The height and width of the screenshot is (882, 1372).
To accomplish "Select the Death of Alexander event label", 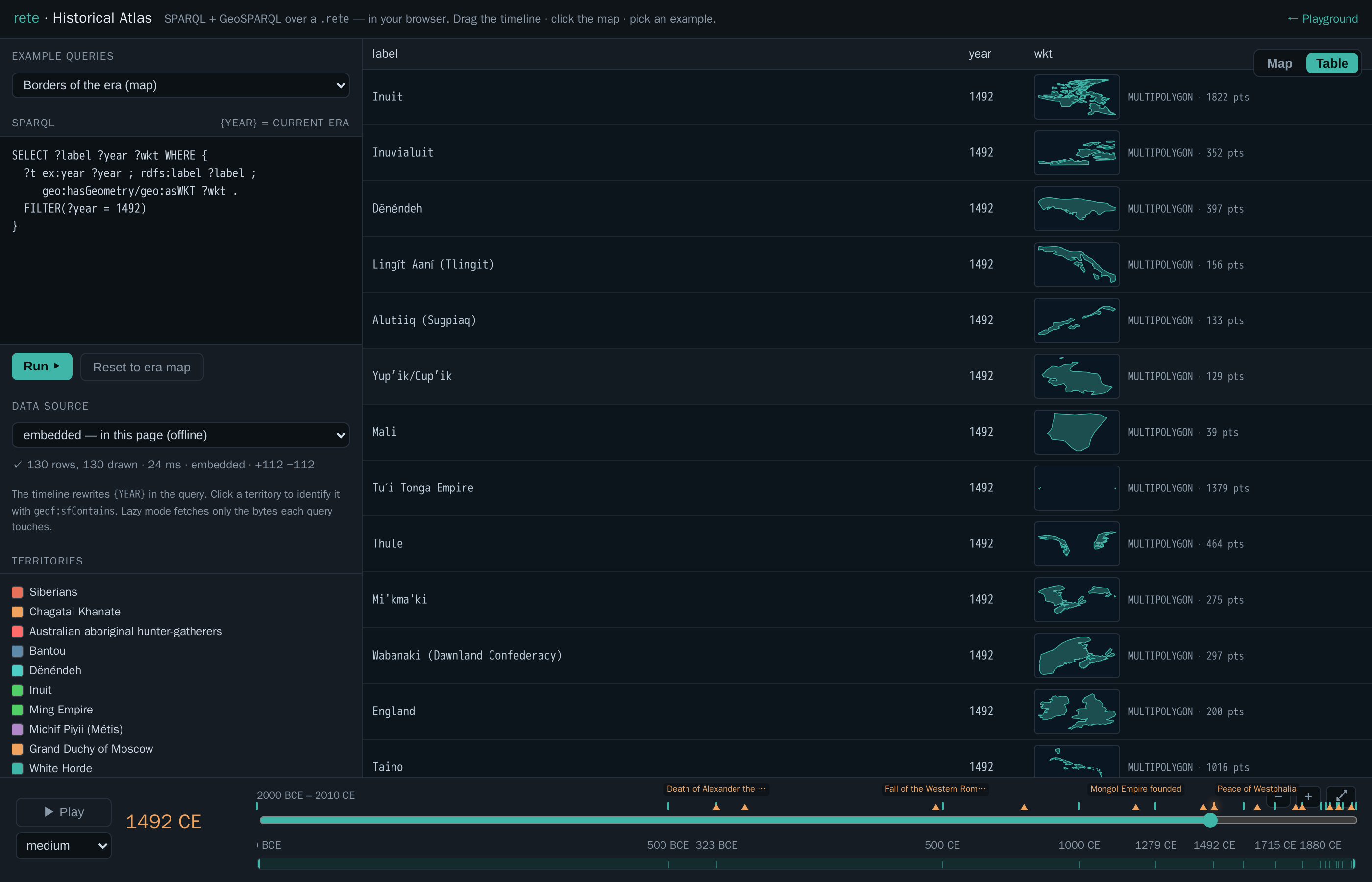I will pyautogui.click(x=716, y=789).
